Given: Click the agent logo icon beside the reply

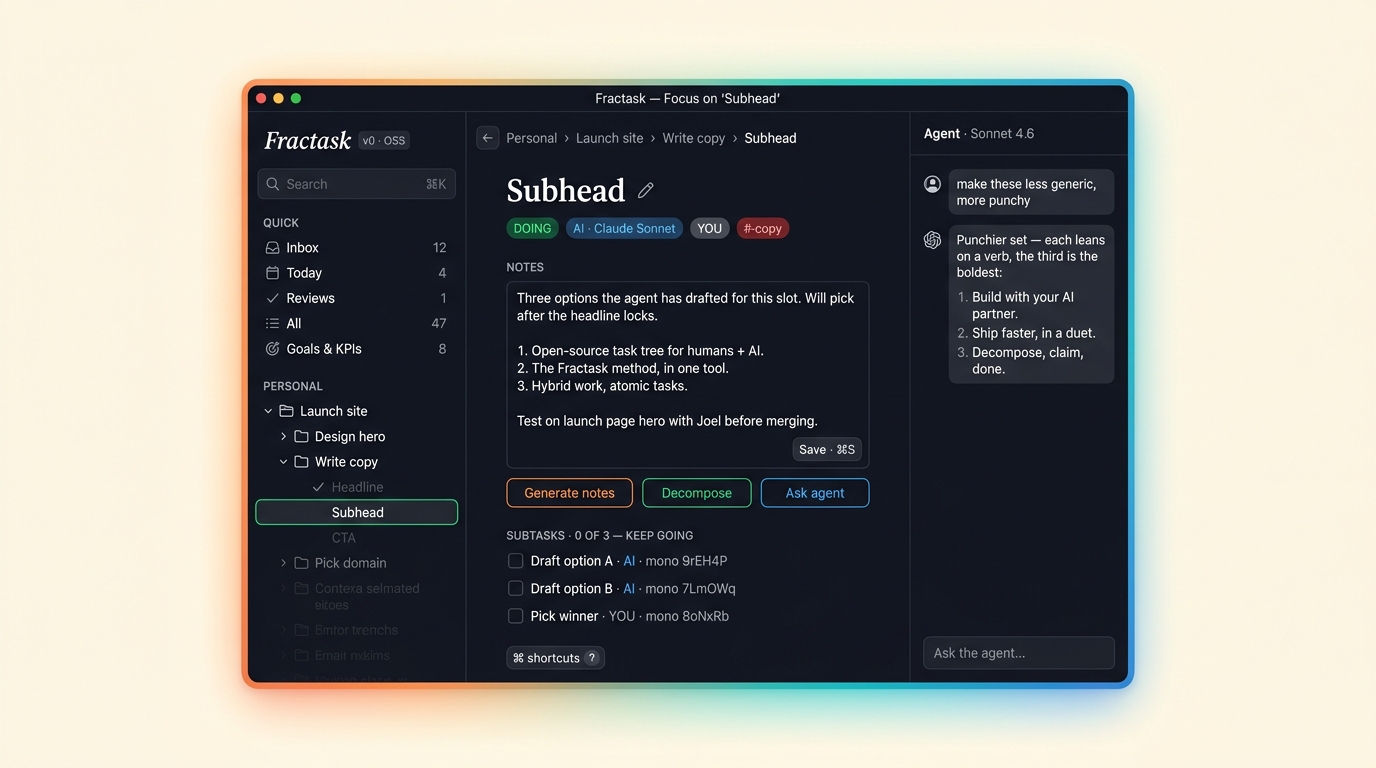Looking at the screenshot, I should pos(932,240).
